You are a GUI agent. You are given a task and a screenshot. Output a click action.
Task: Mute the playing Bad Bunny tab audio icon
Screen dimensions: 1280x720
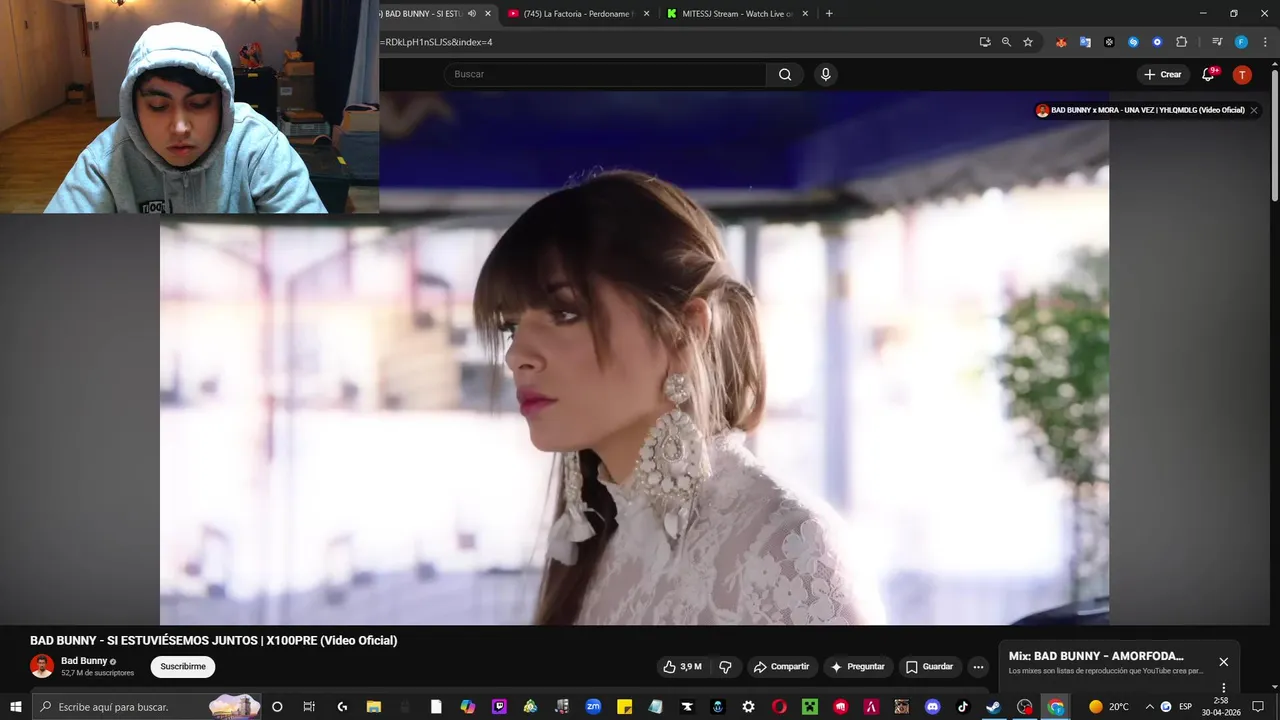pos(472,14)
